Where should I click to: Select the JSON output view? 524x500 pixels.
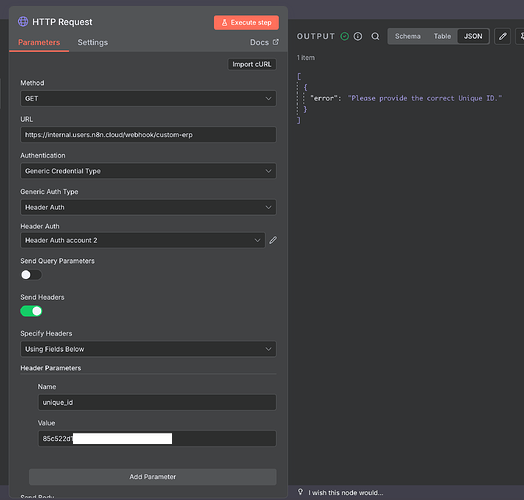tap(473, 36)
